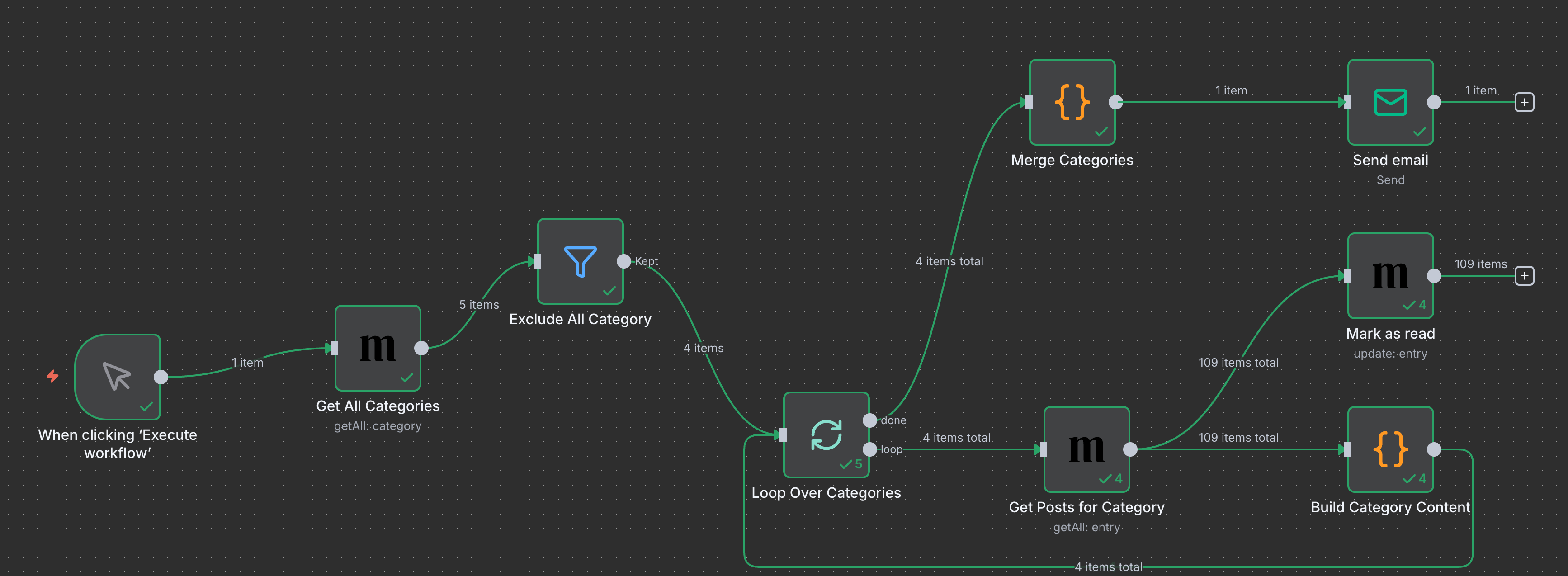Screen dimensions: 1568x576
Task: Open the Mark as read node
Action: [1390, 275]
